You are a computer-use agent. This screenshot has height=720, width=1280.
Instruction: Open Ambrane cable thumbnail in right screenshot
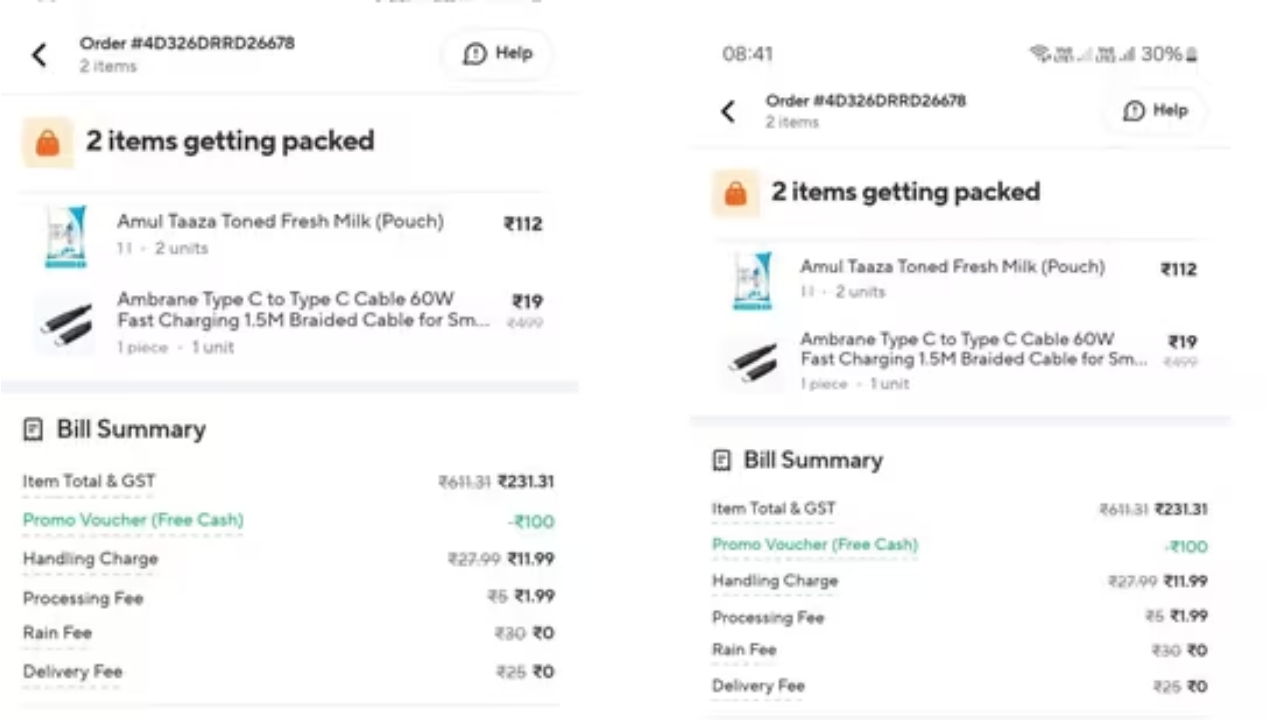coord(752,361)
